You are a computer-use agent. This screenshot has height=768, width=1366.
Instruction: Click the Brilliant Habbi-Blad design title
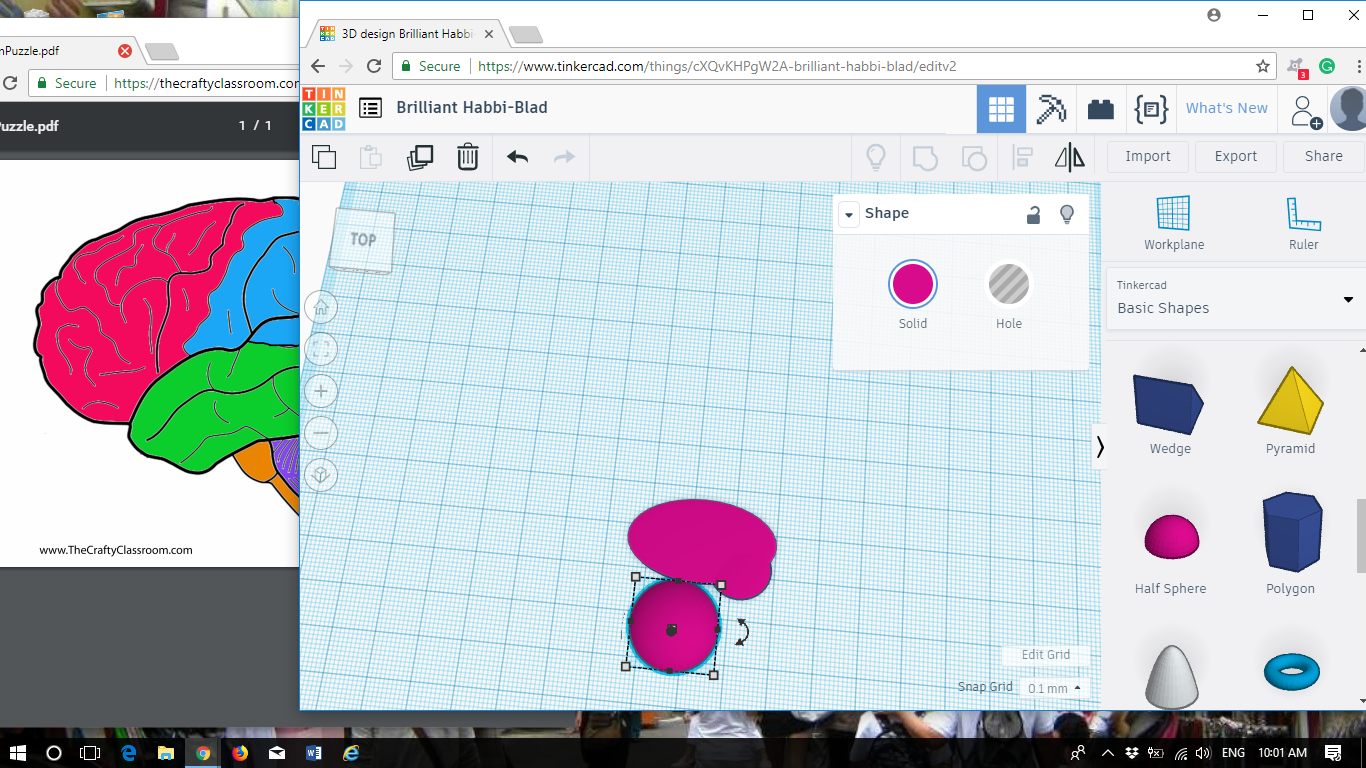click(472, 107)
